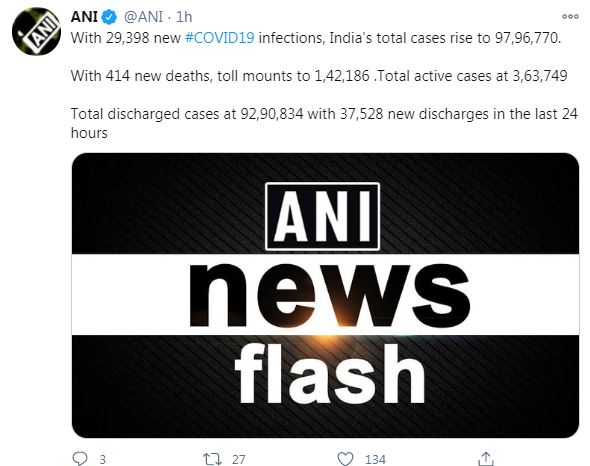Click the 1h timestamp of the tweet
The width and height of the screenshot is (590, 466).
tap(184, 17)
